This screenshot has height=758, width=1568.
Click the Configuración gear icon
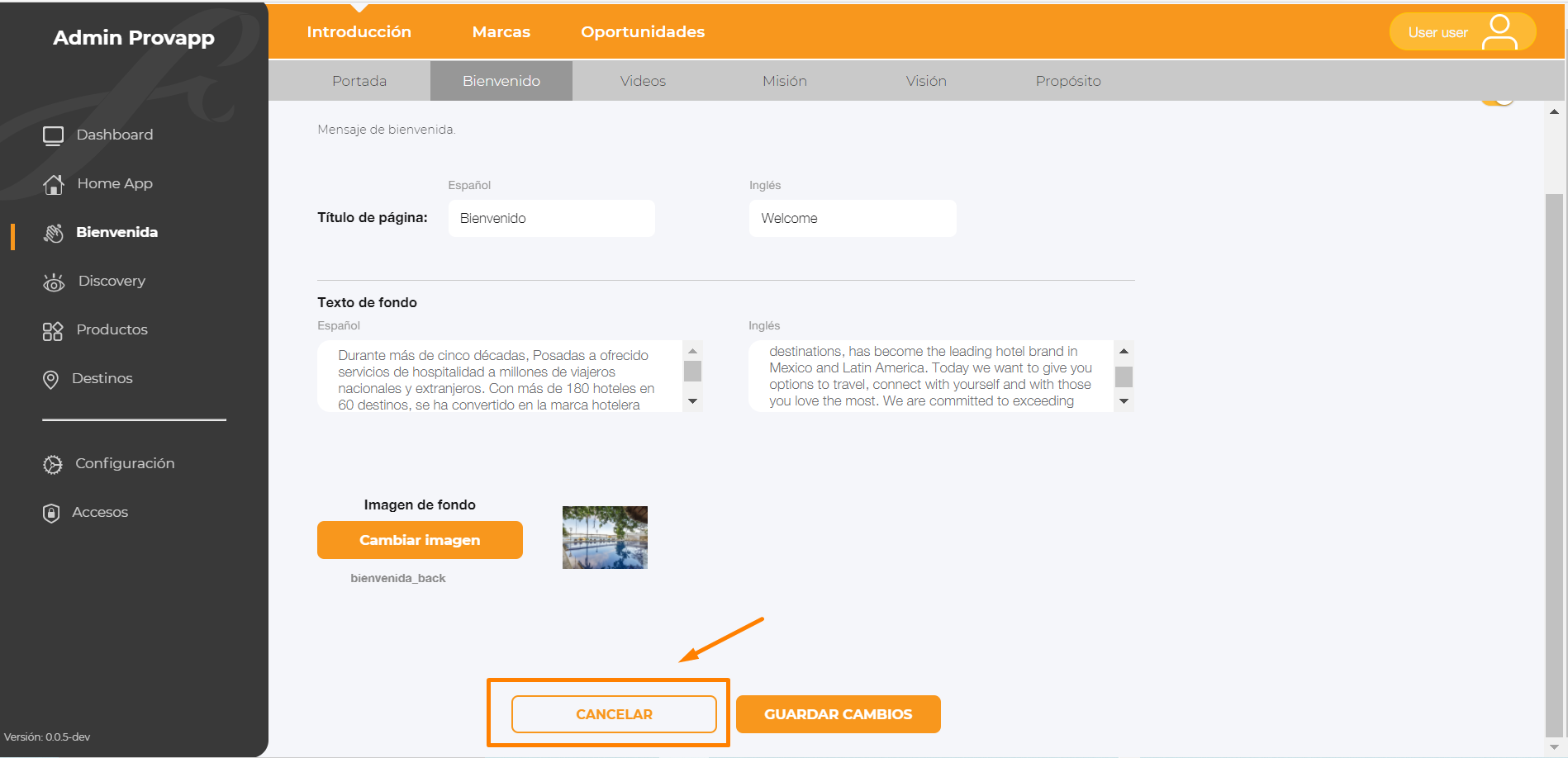[53, 465]
